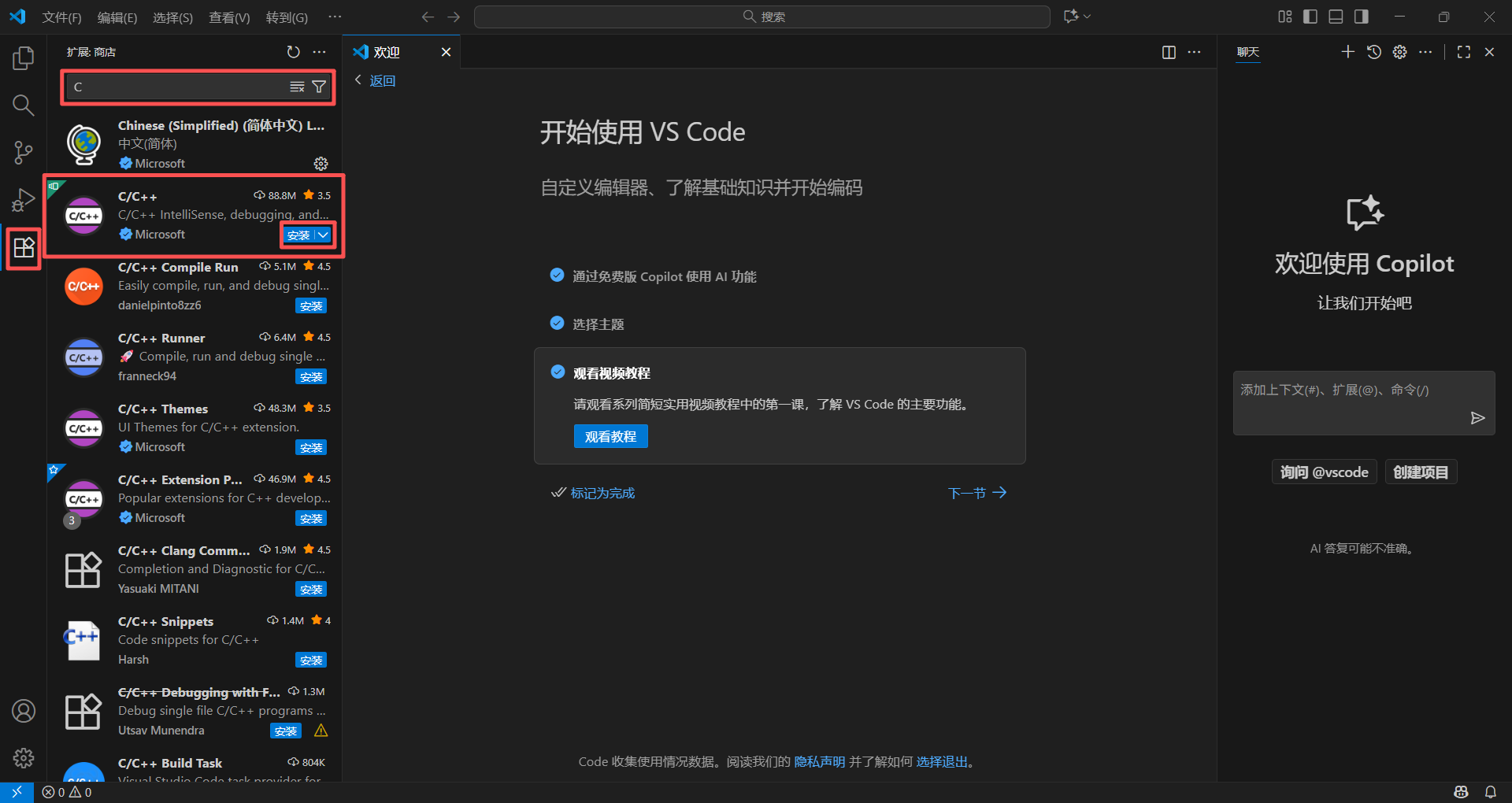The height and width of the screenshot is (803, 1512).
Task: Open the 查看(V) menu
Action: [229, 17]
